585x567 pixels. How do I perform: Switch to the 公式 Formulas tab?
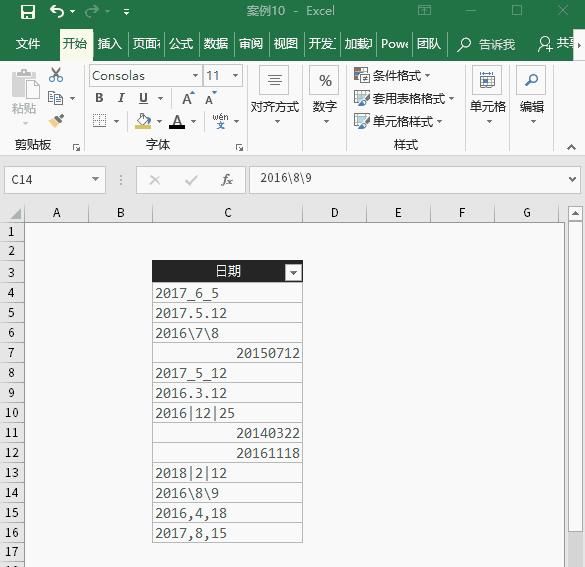click(x=181, y=44)
